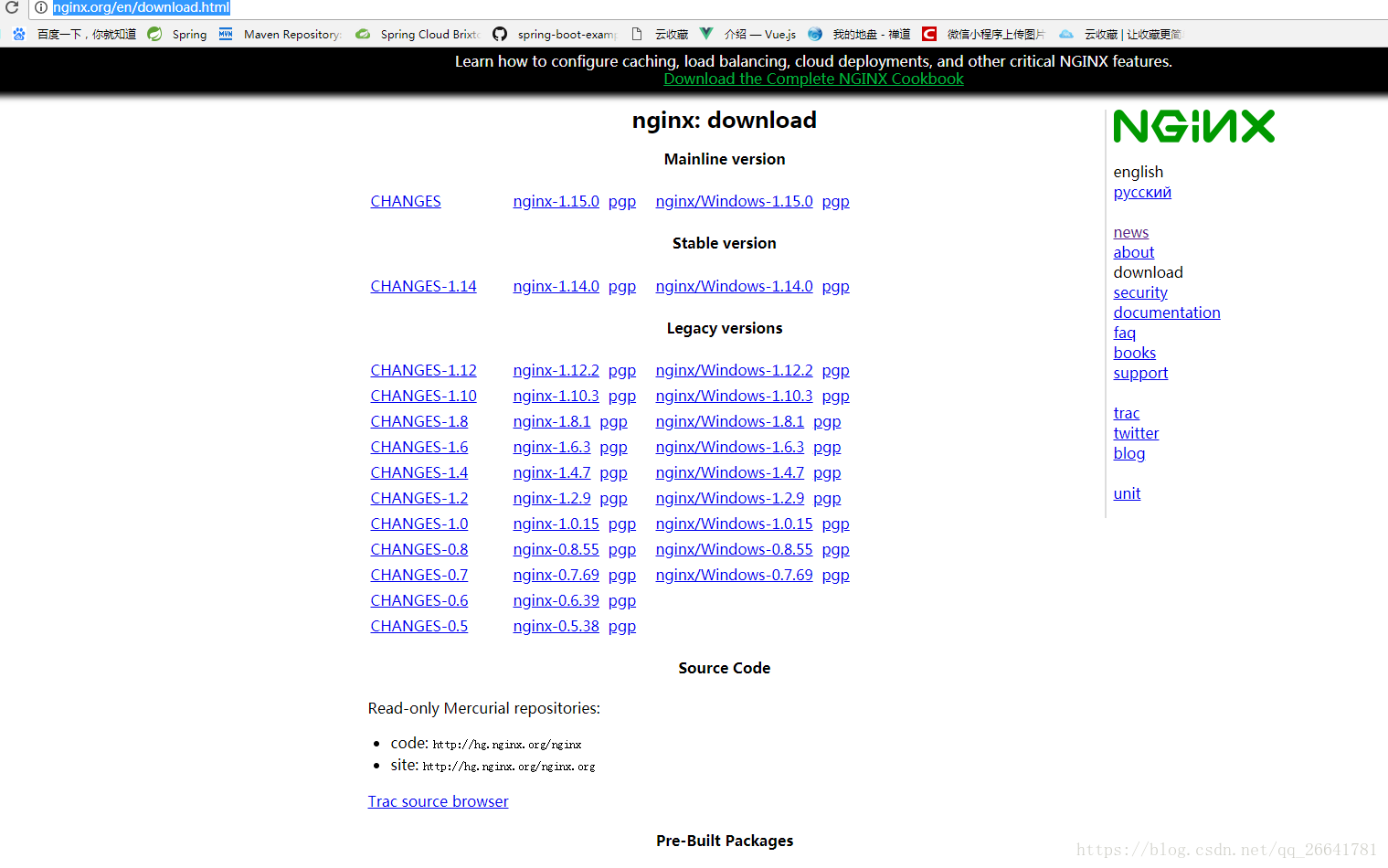Open pgp signature for nginx/Windows-1.15.0
1388x868 pixels.
(836, 202)
